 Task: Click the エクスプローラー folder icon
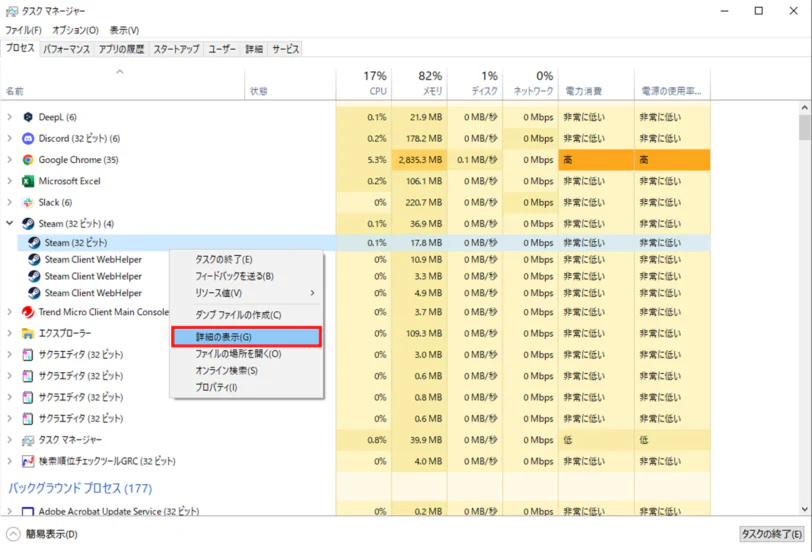click(28, 333)
